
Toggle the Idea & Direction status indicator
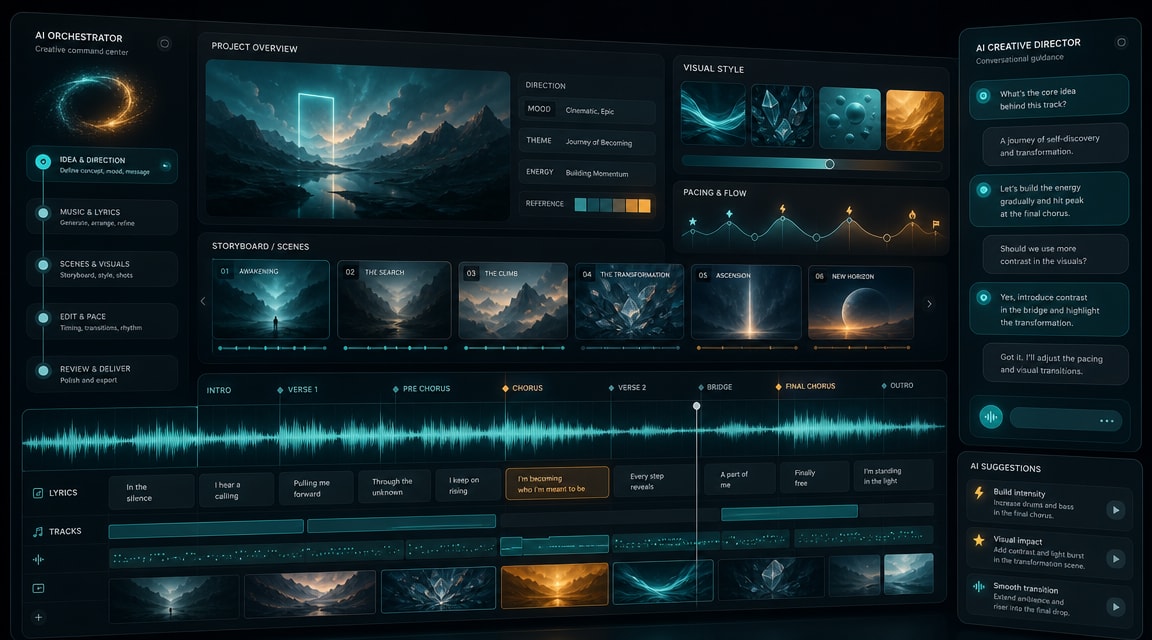coord(165,166)
